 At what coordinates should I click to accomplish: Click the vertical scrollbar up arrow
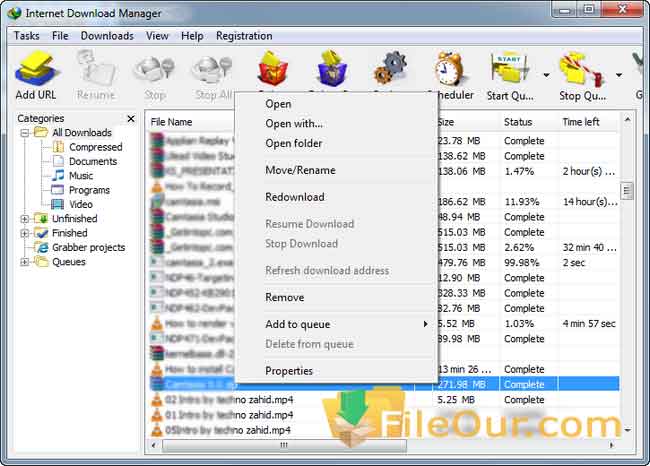point(627,119)
